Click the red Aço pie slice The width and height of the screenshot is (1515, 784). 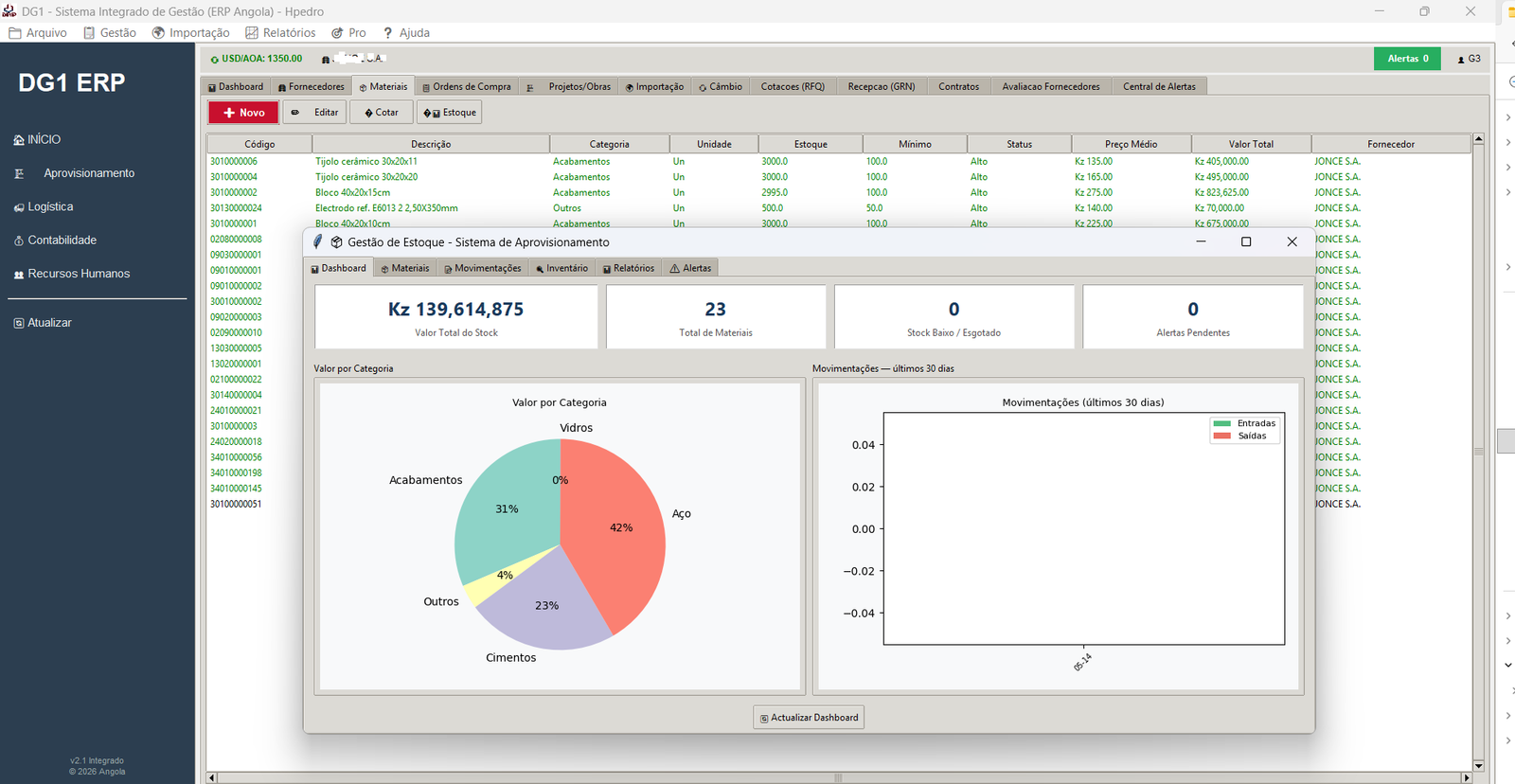(615, 530)
